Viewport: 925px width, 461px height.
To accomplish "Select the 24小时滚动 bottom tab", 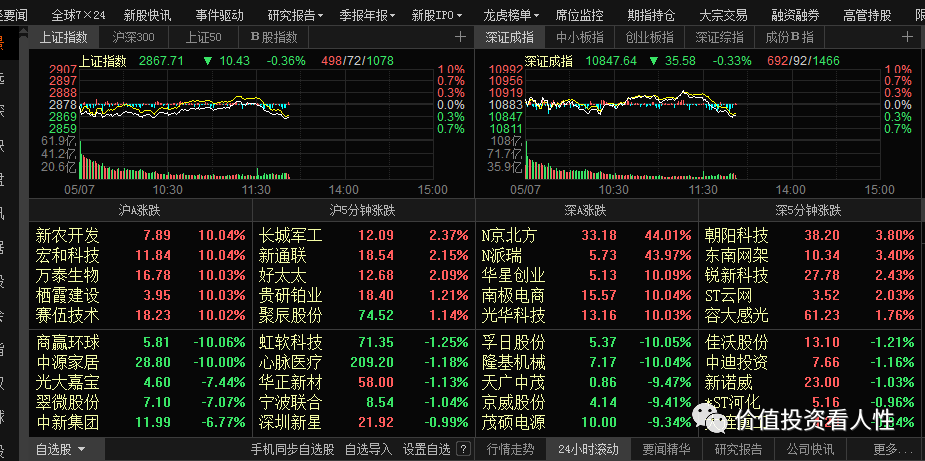I will [x=589, y=449].
